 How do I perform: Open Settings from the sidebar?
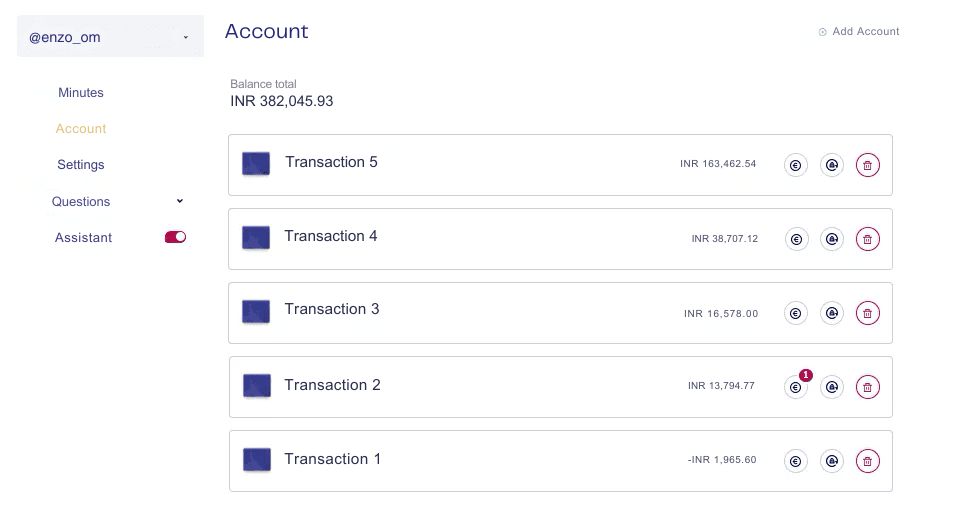click(81, 165)
